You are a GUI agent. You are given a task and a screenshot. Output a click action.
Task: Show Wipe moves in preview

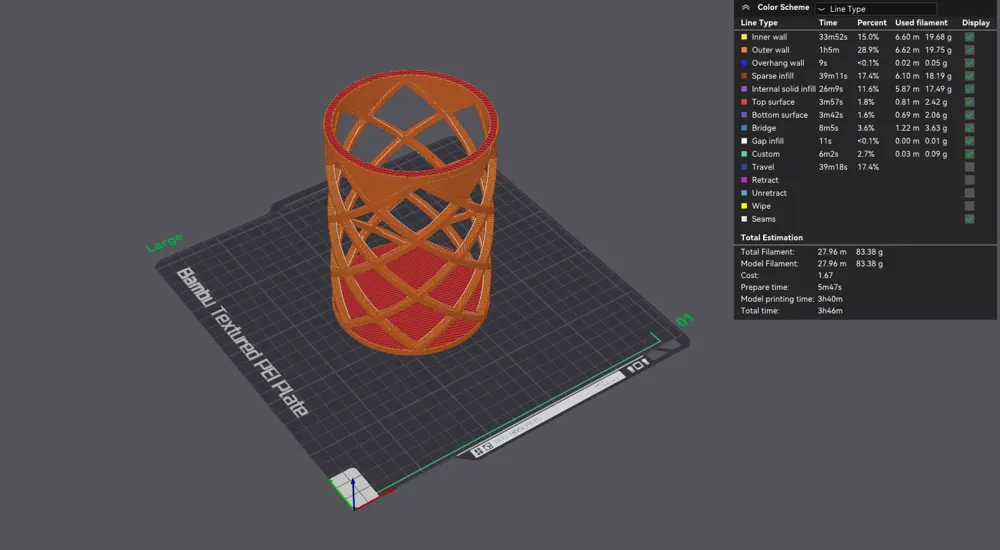969,206
